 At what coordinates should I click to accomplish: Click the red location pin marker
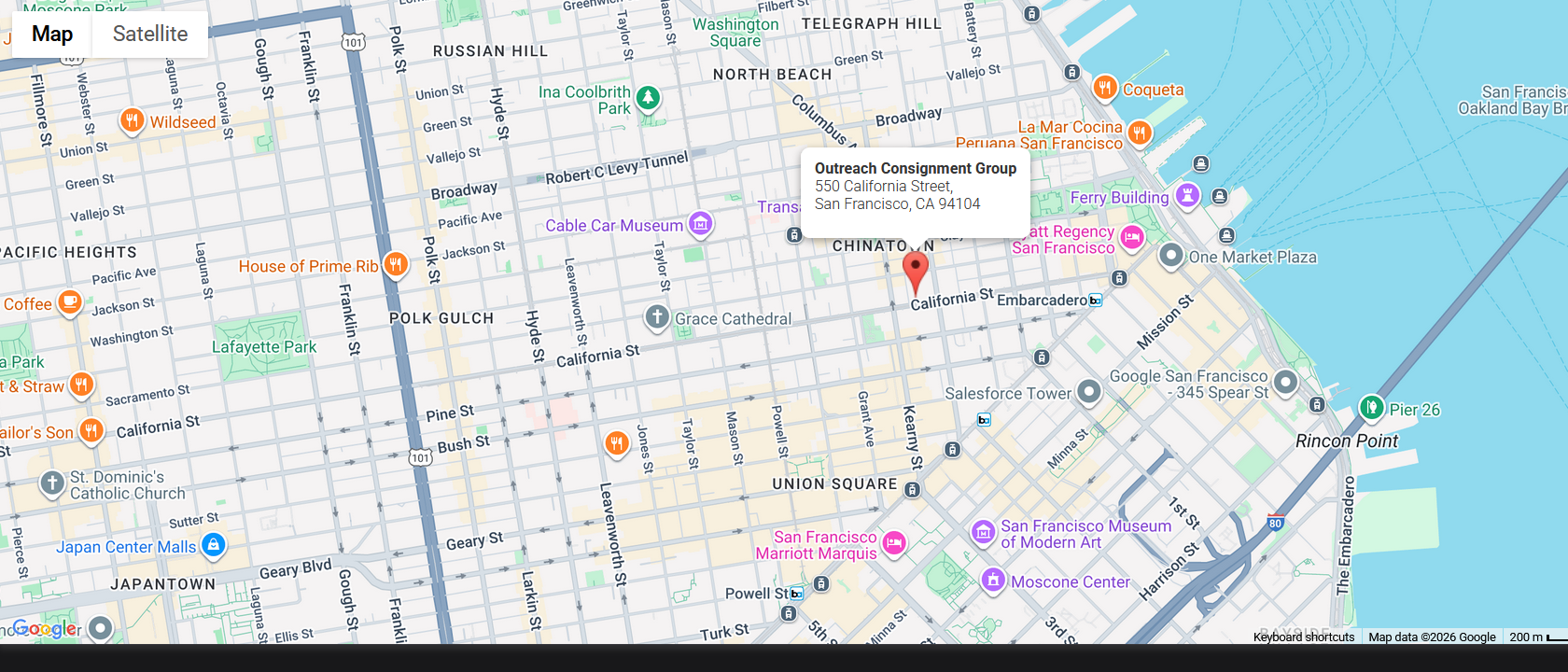(916, 270)
